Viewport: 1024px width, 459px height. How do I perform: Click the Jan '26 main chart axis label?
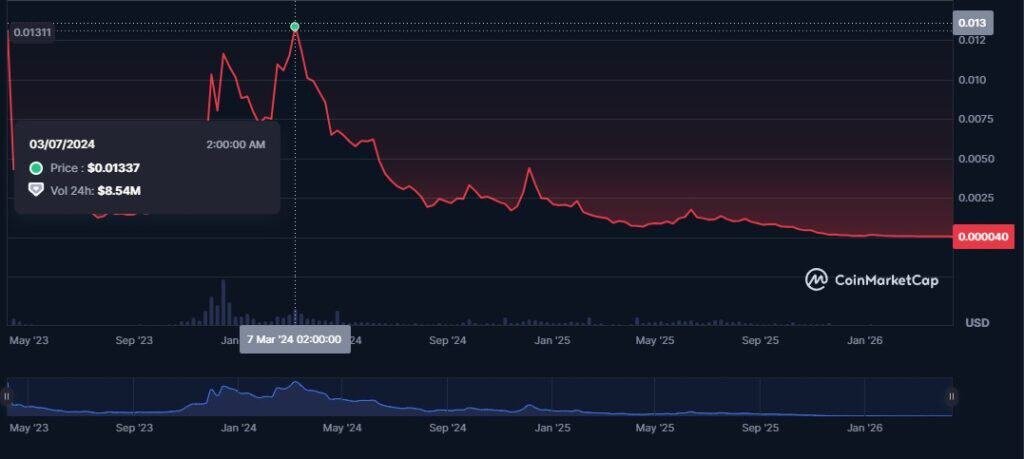point(865,340)
